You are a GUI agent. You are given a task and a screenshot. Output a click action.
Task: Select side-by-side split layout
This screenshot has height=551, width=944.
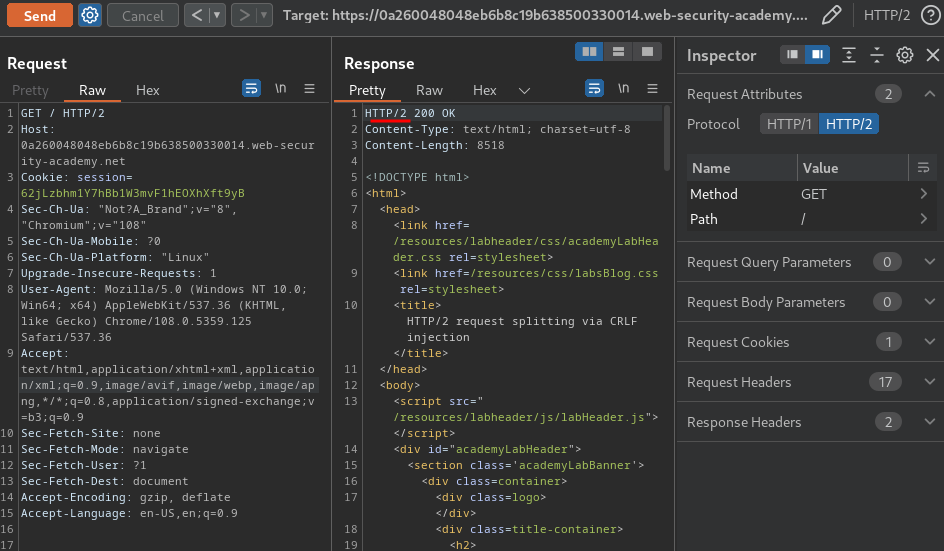tap(589, 52)
